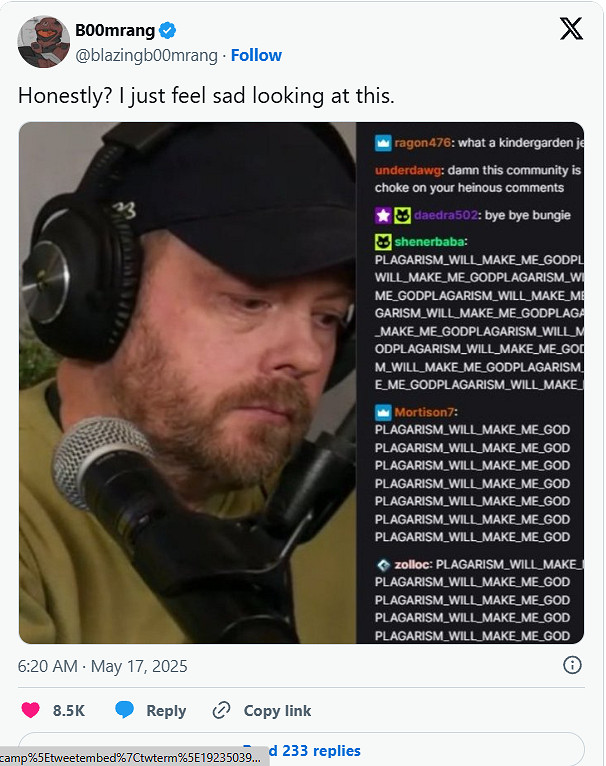606x766 pixels.
Task: Click the Copy link text
Action: pos(277,710)
